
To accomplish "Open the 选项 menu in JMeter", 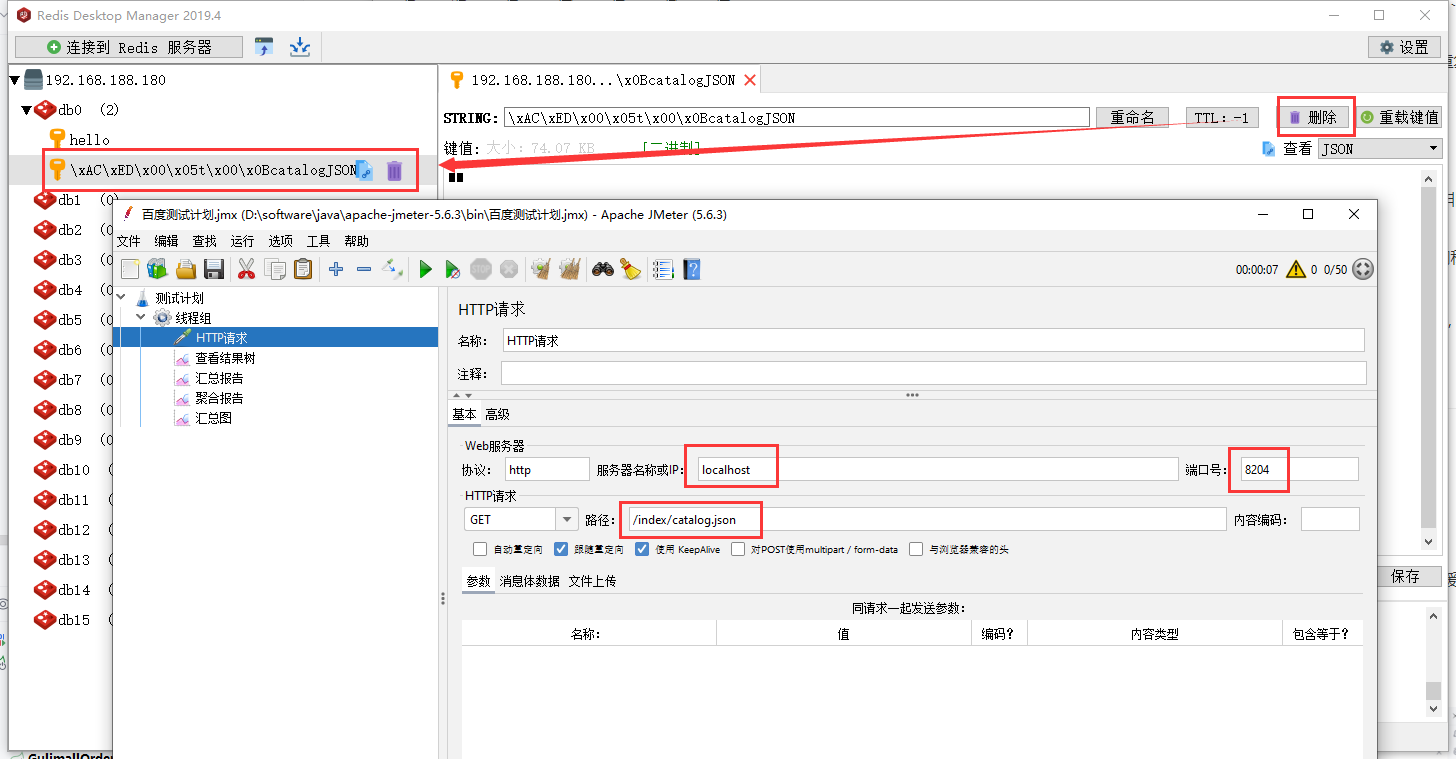I will coord(280,241).
